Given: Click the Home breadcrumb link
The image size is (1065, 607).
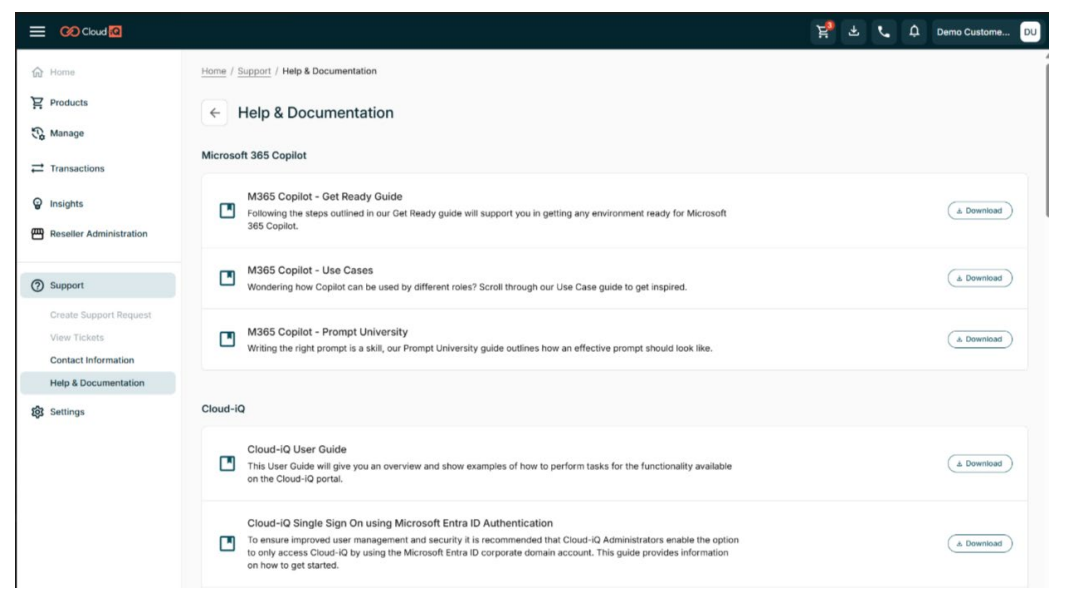Looking at the screenshot, I should tap(214, 71).
